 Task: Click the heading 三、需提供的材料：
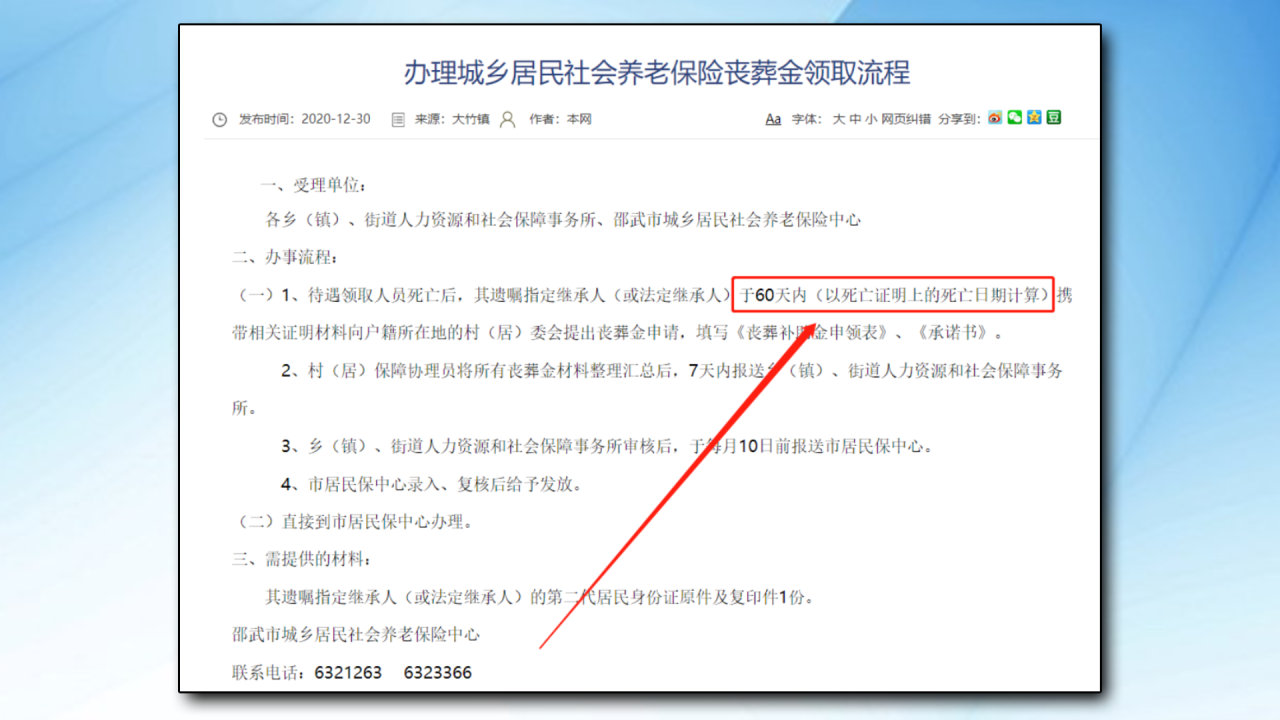click(301, 559)
